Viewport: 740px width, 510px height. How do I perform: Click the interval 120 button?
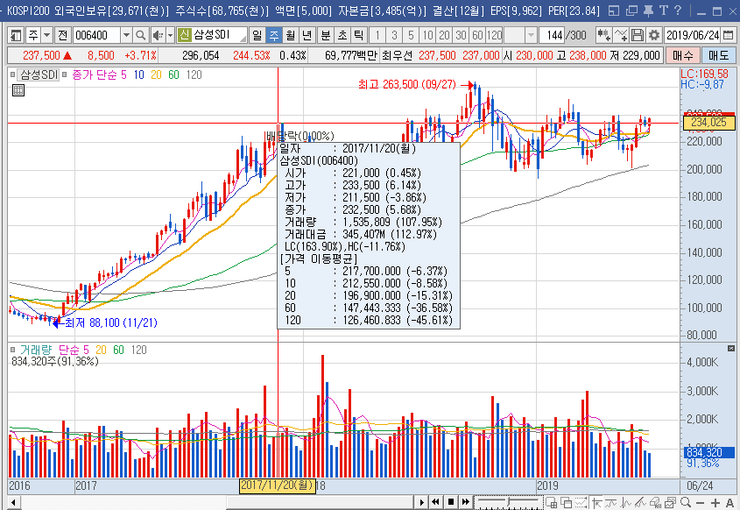pyautogui.click(x=494, y=35)
